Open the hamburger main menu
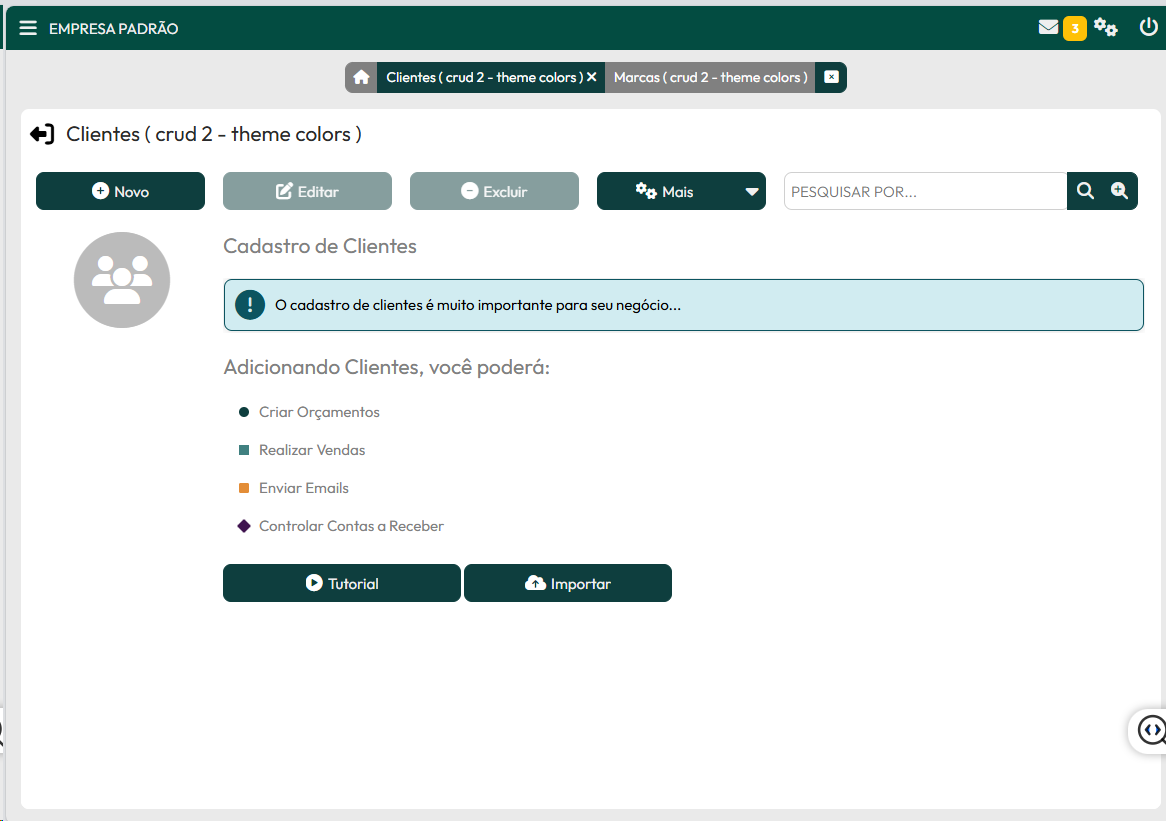The width and height of the screenshot is (1166, 821). coord(28,28)
